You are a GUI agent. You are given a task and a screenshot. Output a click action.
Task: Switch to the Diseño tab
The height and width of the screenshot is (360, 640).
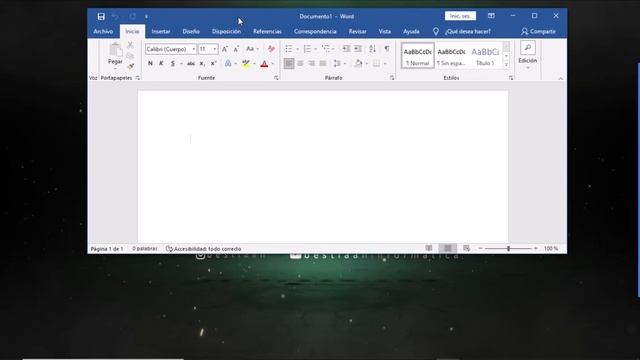pos(191,31)
